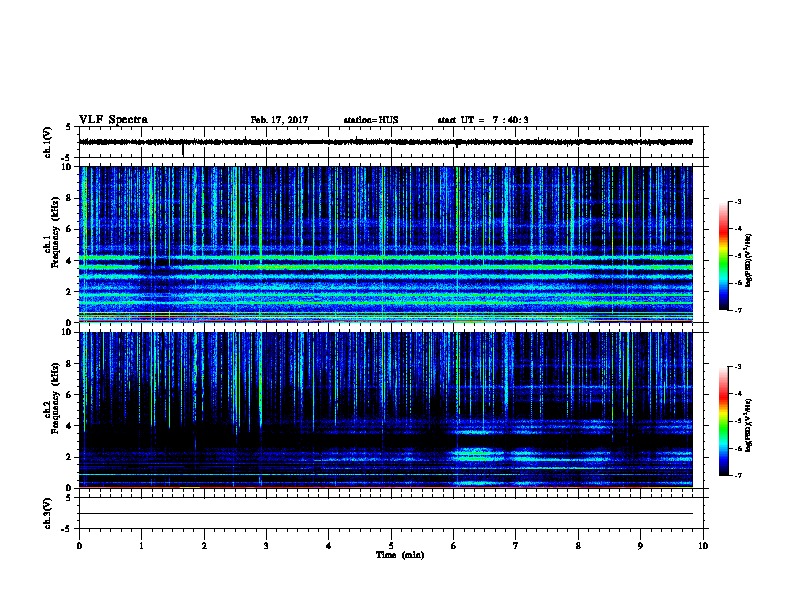
Task: Click the log(PSD) label beside ch.2 color bar
Action: tap(749, 425)
